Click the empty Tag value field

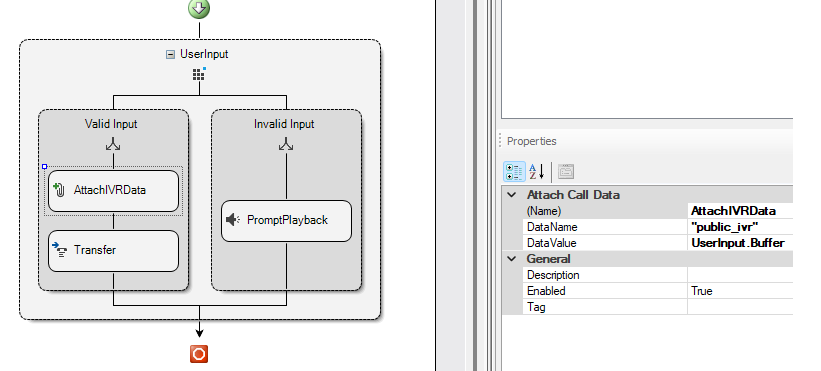[740, 307]
